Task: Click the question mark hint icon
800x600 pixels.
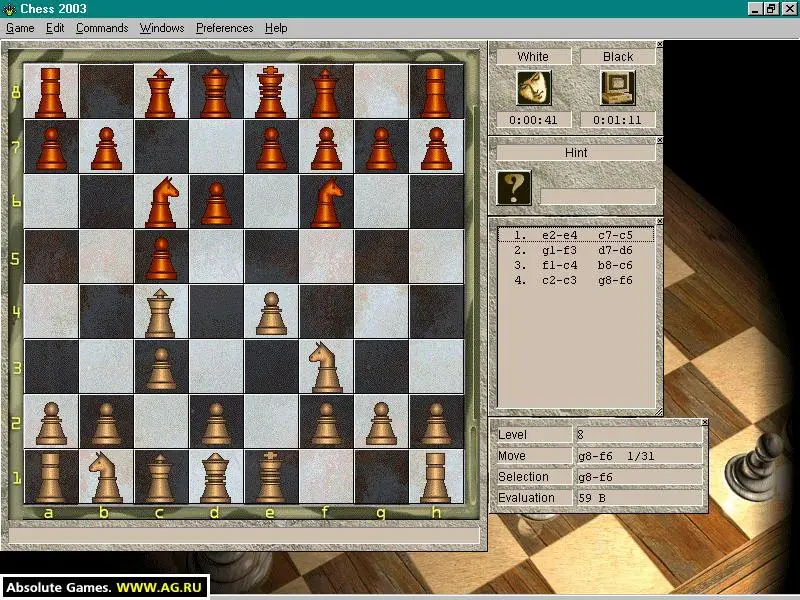Action: (x=514, y=188)
